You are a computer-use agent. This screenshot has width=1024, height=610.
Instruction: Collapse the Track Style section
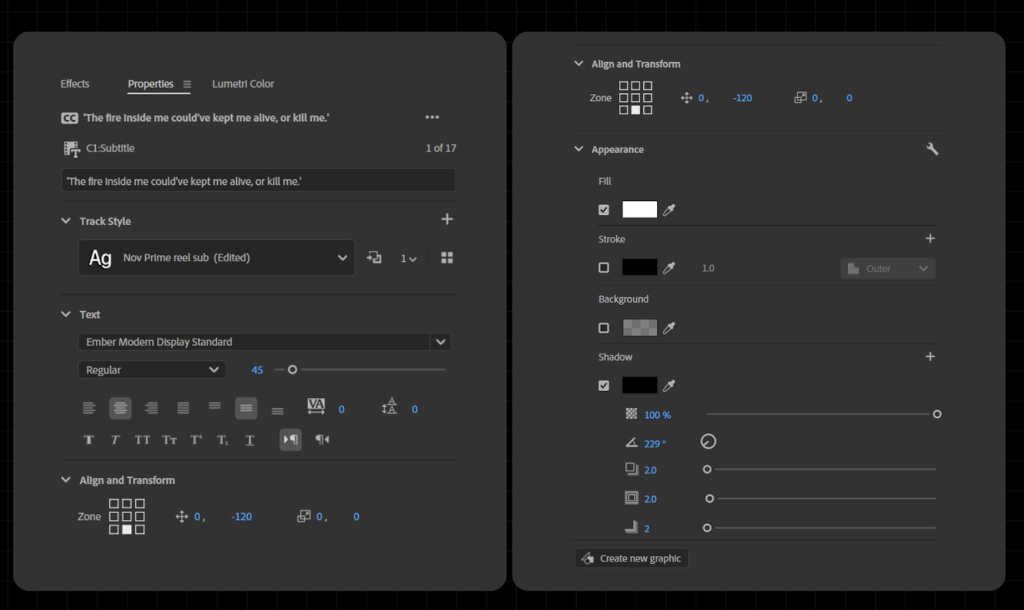point(65,221)
